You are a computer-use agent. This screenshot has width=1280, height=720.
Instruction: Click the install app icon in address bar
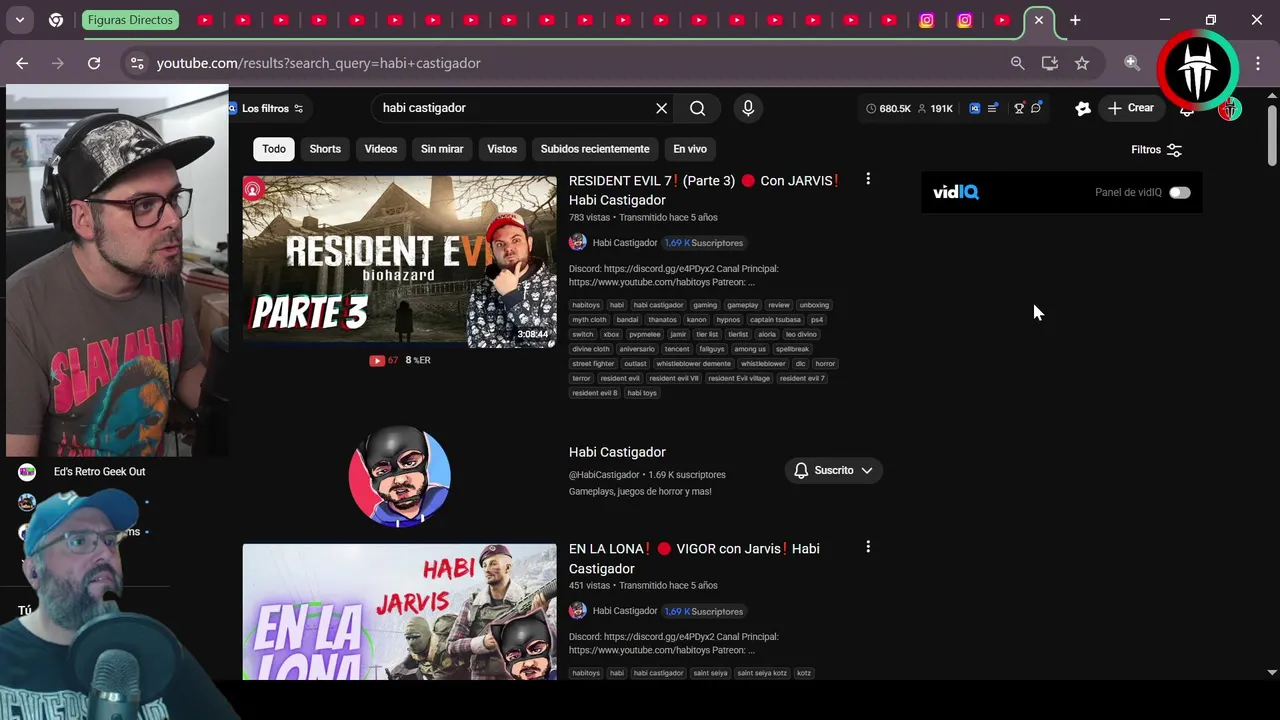pyautogui.click(x=1049, y=63)
